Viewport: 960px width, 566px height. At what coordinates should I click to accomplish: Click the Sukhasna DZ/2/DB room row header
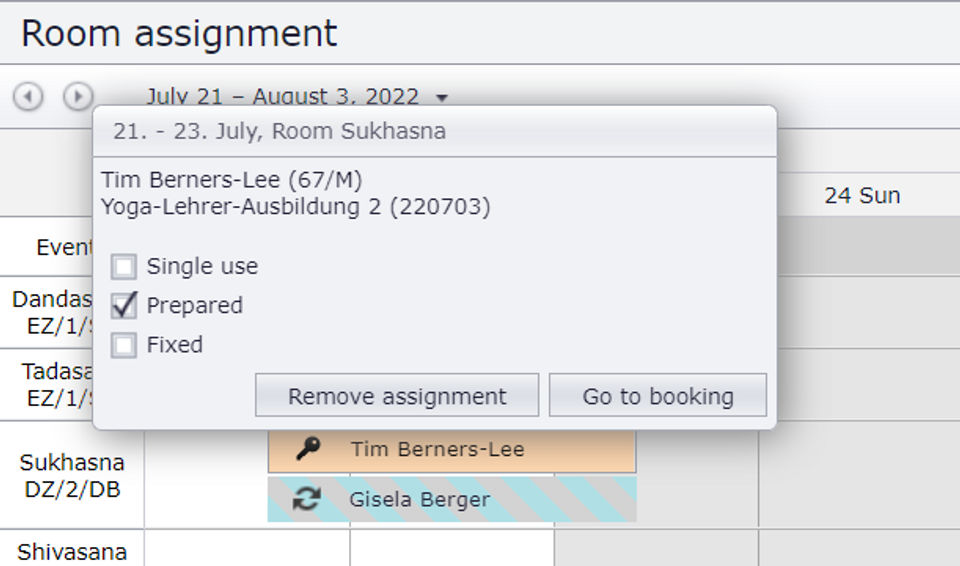[x=72, y=475]
